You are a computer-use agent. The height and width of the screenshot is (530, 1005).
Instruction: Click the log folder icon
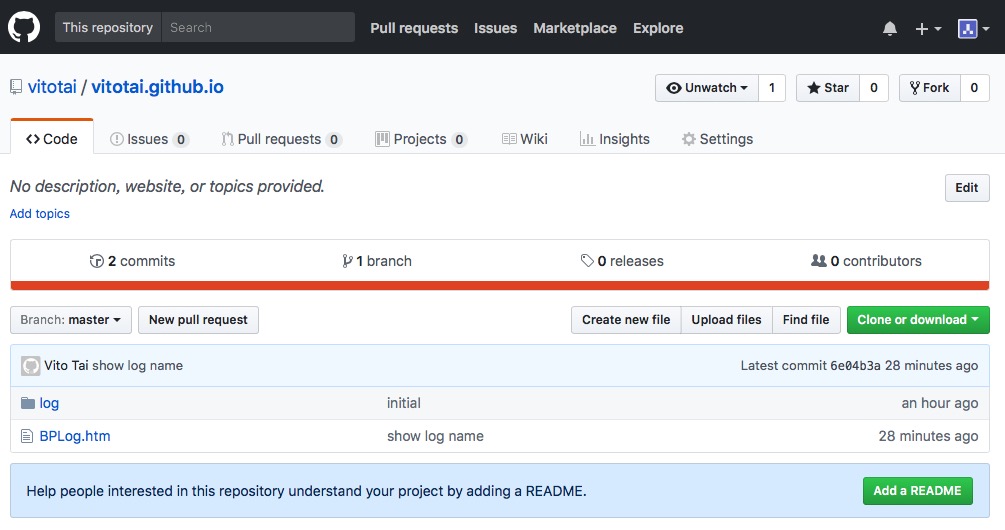point(28,403)
